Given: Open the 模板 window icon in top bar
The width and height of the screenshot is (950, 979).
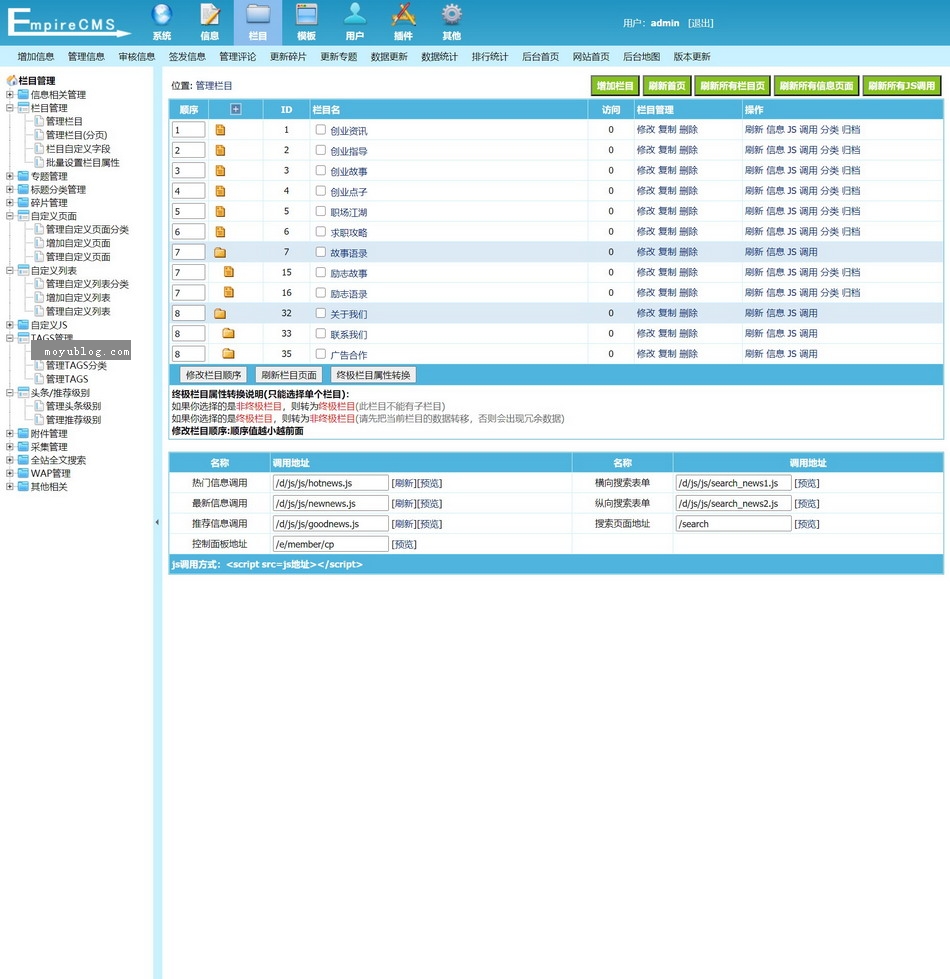Looking at the screenshot, I should [306, 14].
